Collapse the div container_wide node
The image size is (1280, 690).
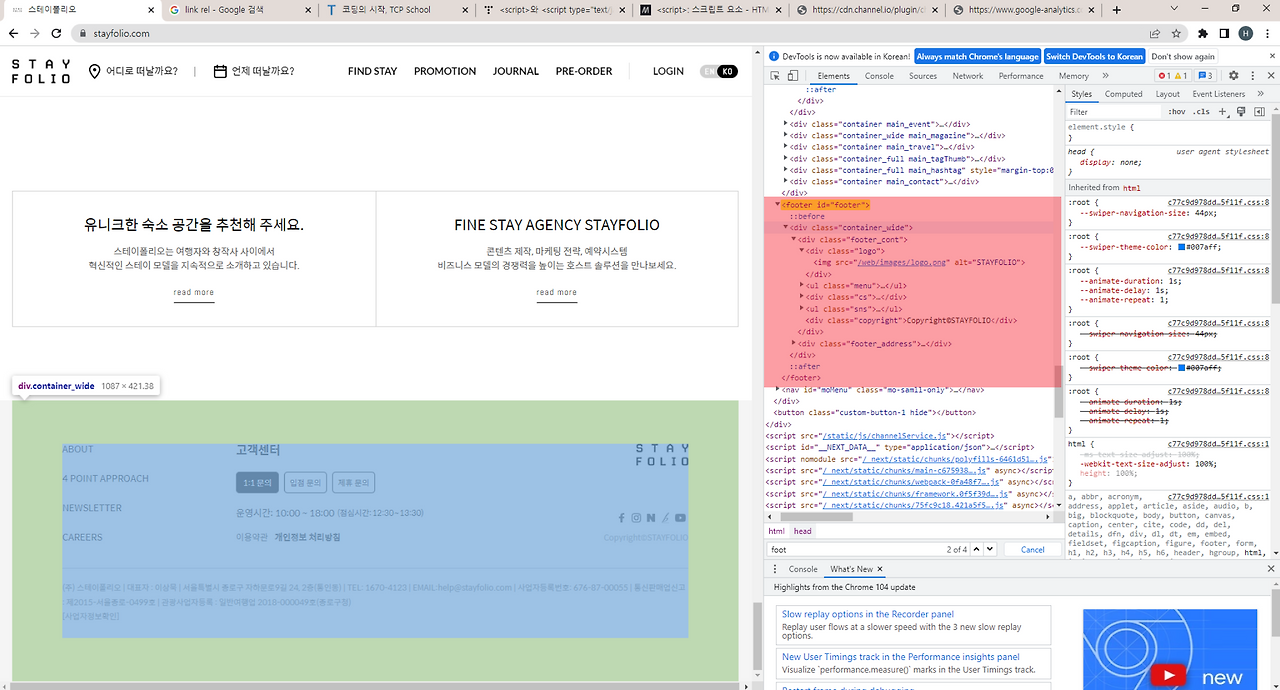click(x=786, y=227)
